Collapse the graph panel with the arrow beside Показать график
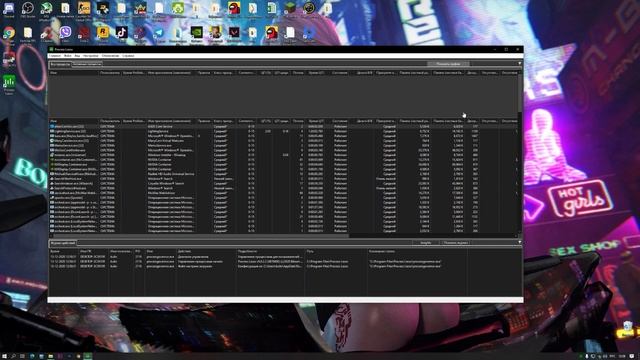The image size is (640, 360). pyautogui.click(x=519, y=64)
